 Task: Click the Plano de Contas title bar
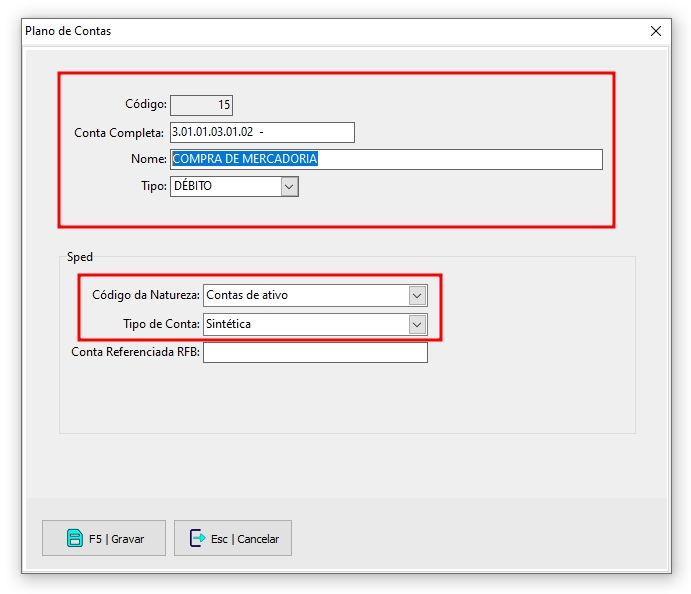tap(300, 31)
